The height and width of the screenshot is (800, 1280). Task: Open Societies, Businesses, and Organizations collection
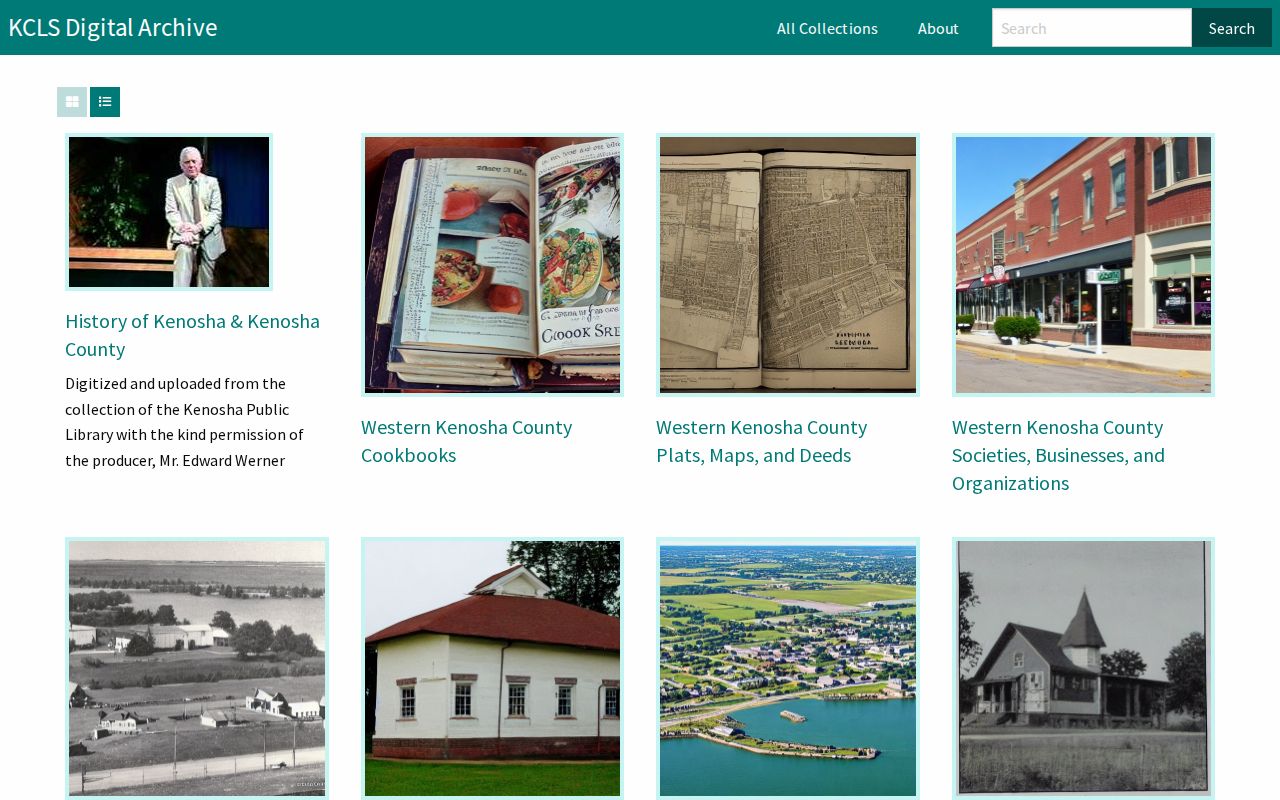click(1058, 455)
